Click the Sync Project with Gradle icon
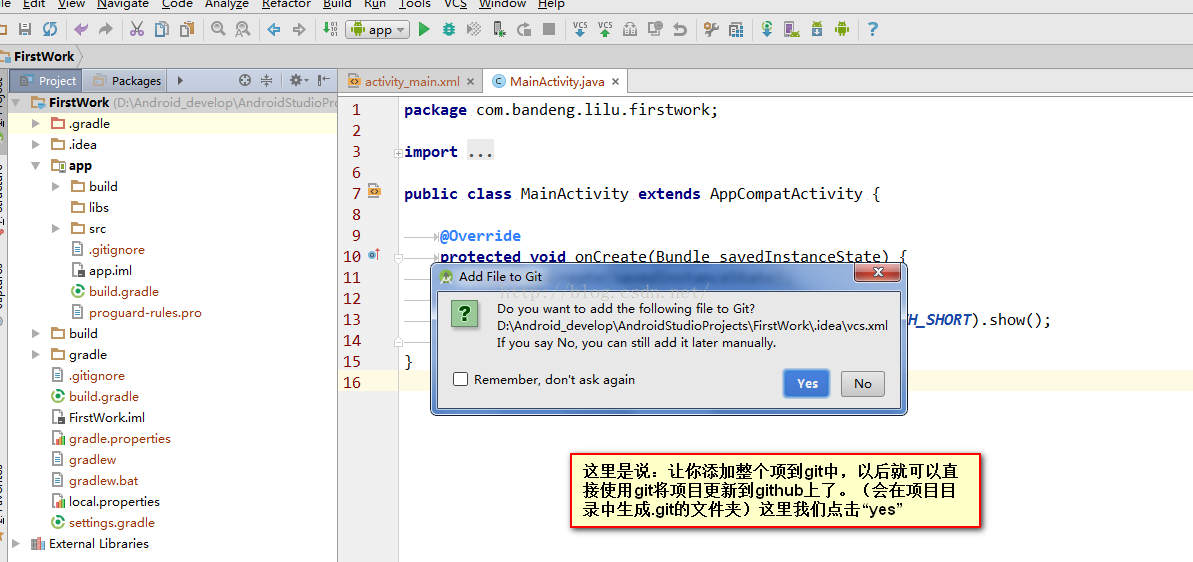This screenshot has height=562, width=1193. pos(767,30)
